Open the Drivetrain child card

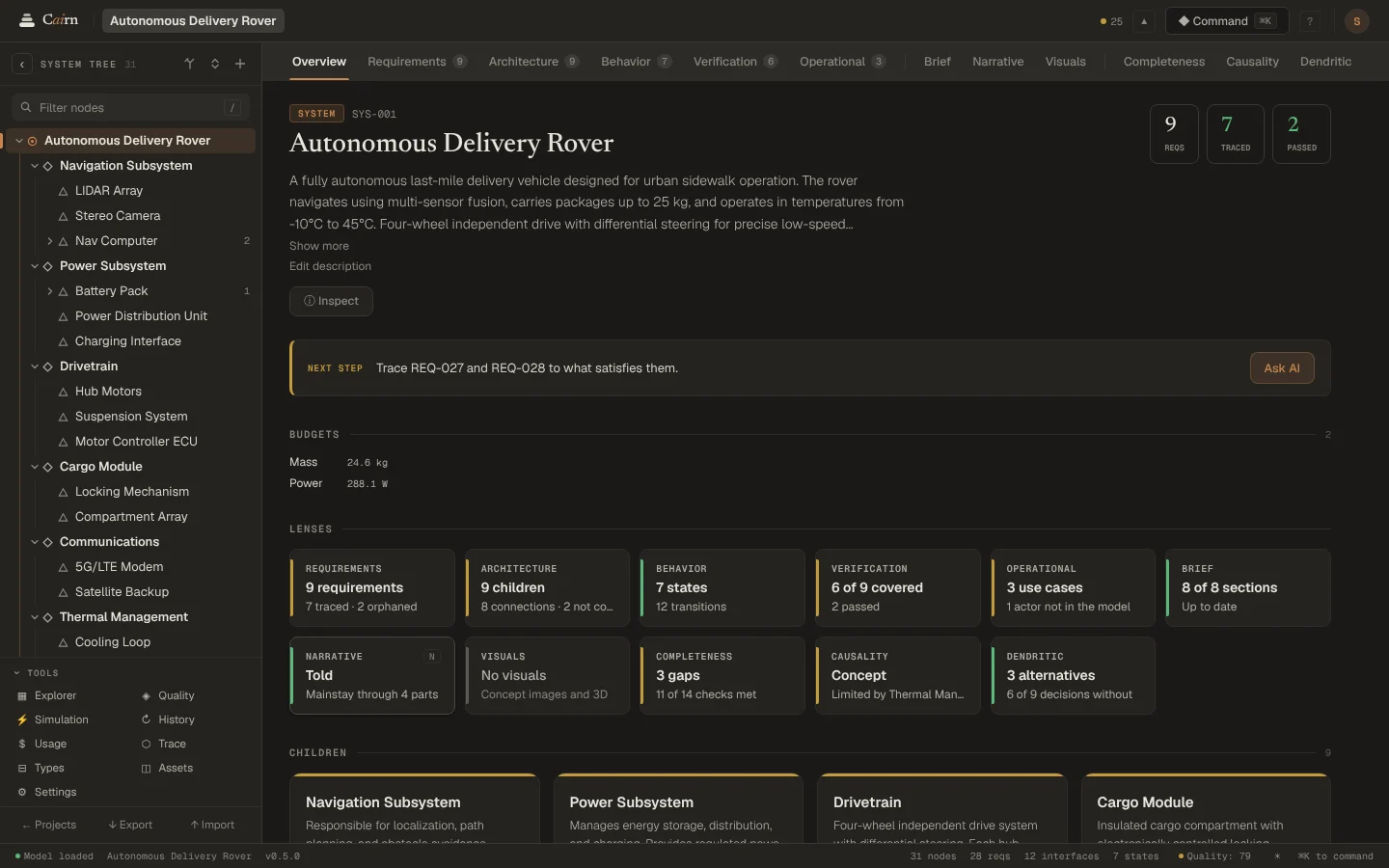coord(941,808)
